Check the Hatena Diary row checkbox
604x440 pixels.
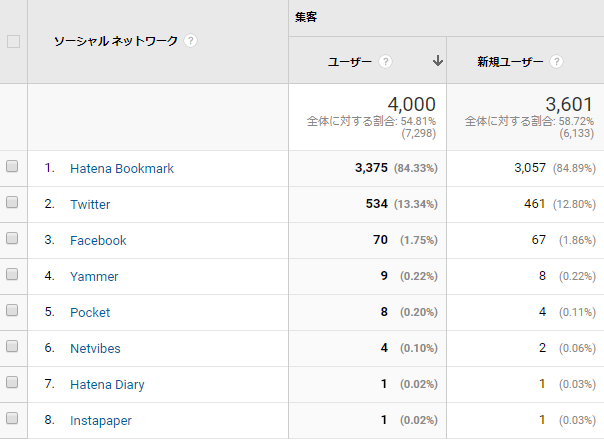pos(12,382)
